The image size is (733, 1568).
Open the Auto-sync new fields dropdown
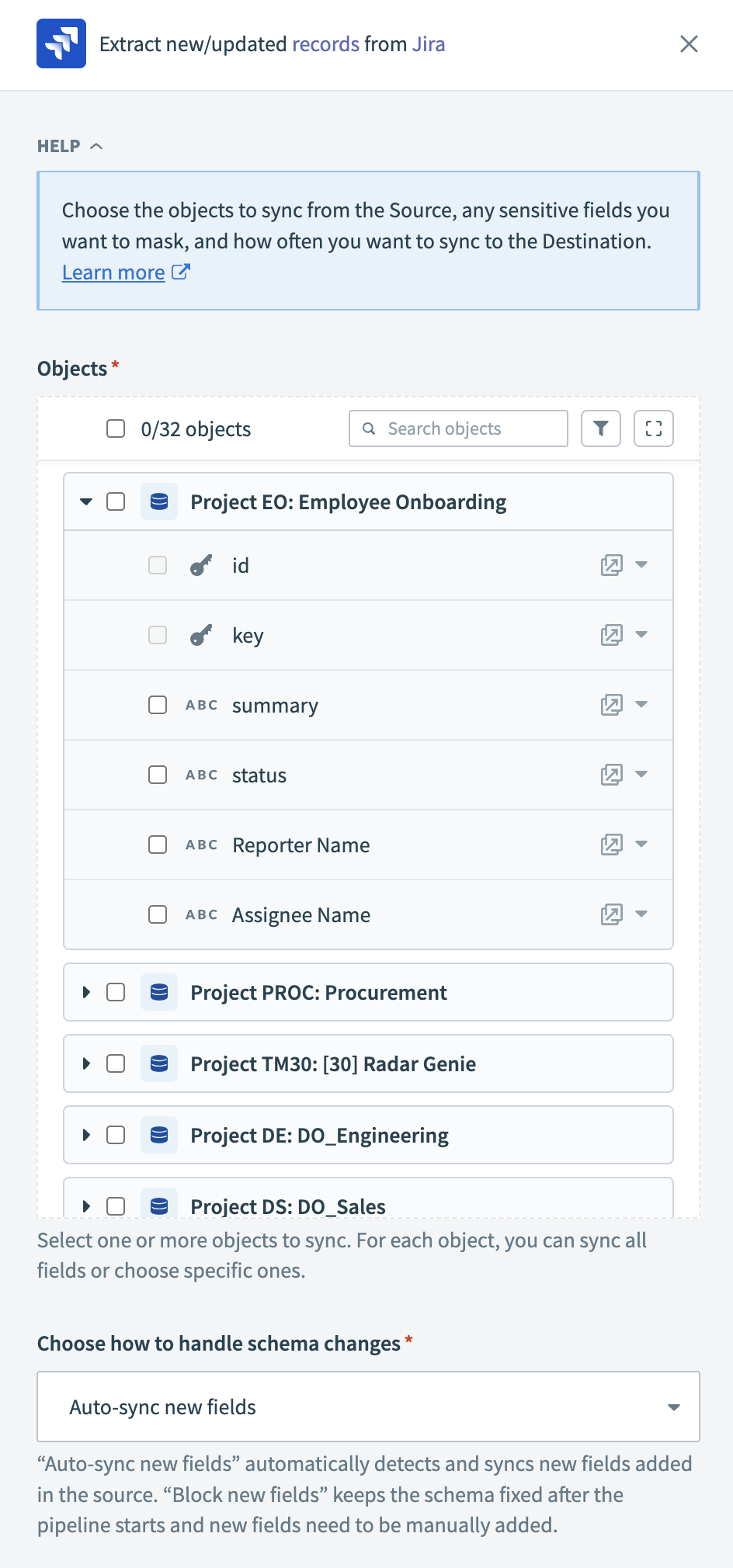click(368, 1407)
